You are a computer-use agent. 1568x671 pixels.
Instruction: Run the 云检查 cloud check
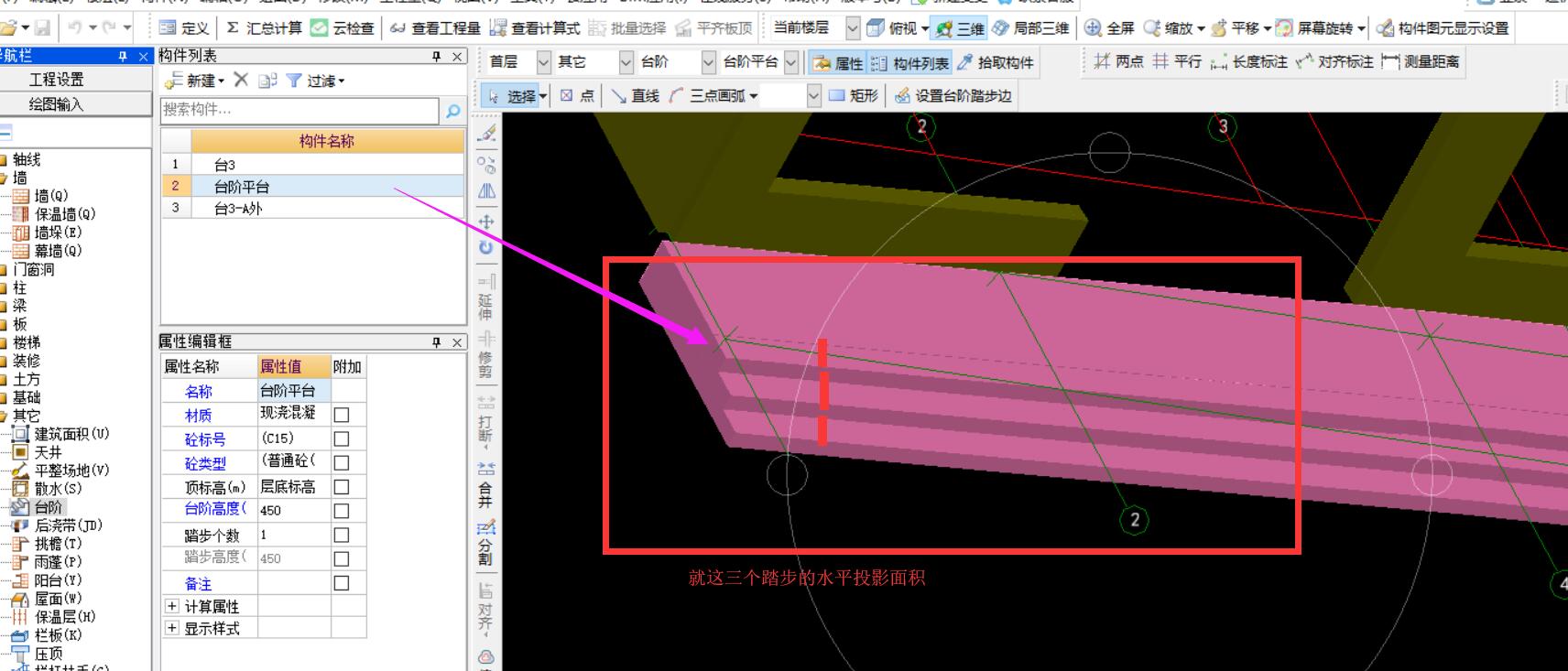343,27
